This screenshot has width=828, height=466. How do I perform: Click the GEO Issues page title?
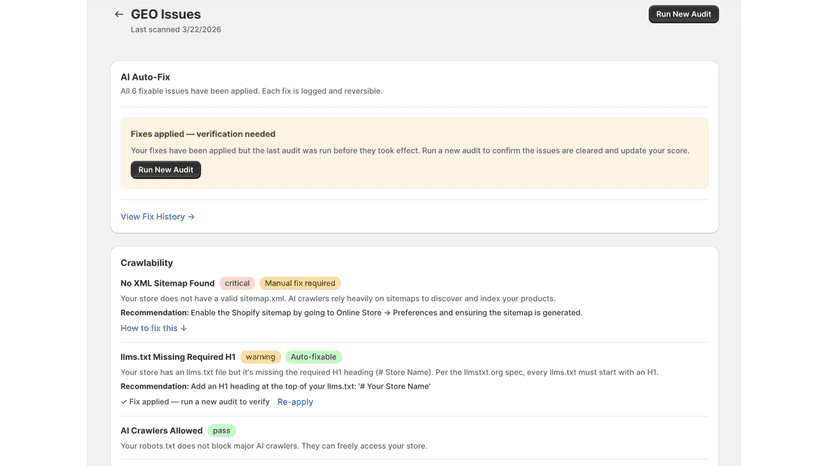pyautogui.click(x=166, y=14)
